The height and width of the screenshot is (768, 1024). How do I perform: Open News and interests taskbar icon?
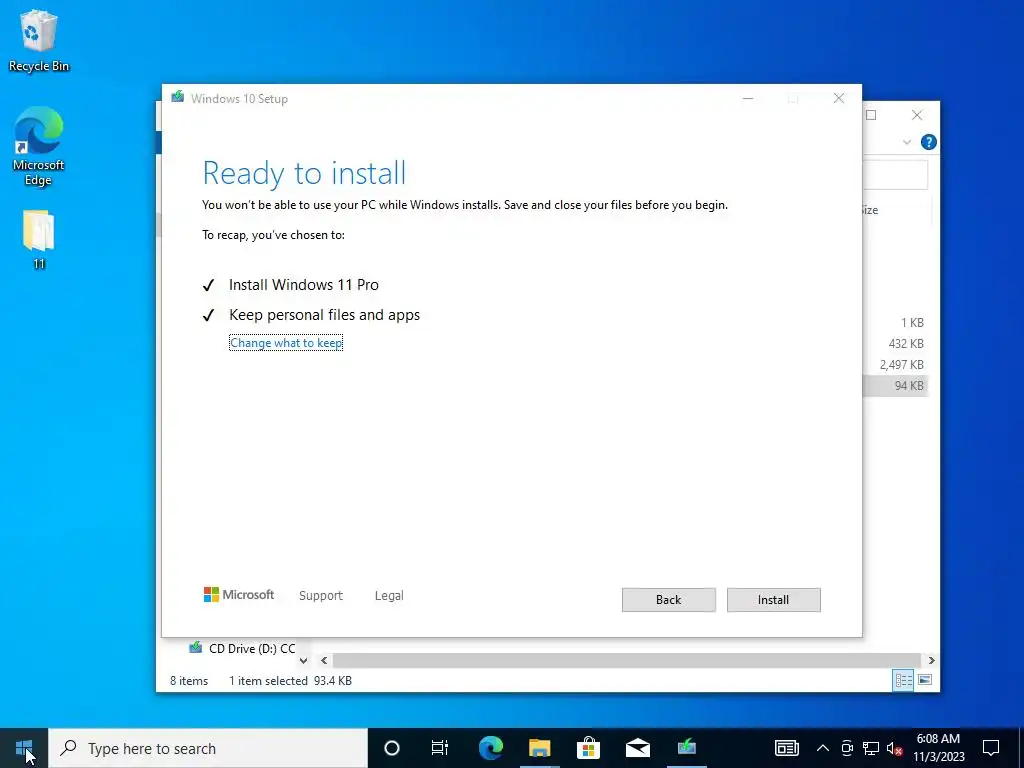click(786, 748)
